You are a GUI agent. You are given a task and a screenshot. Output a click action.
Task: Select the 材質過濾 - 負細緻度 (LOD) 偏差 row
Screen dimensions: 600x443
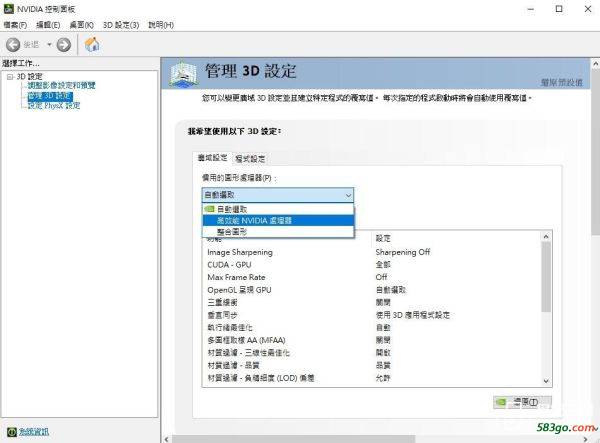[x=372, y=378]
